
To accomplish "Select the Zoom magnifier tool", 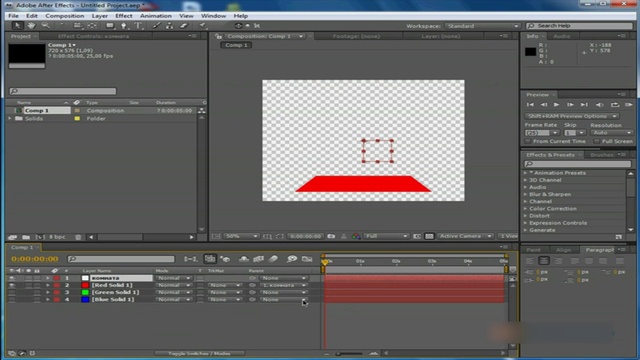I will [x=45, y=26].
